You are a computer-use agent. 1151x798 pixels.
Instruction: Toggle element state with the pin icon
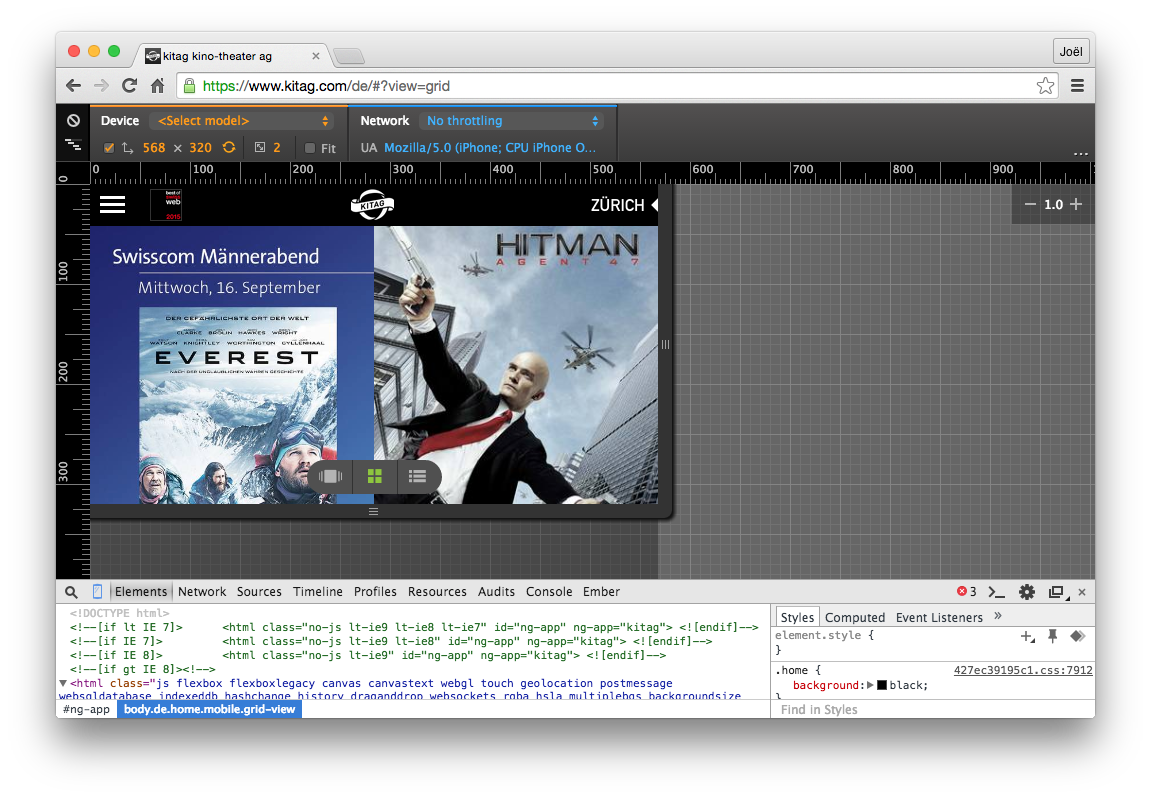point(1053,636)
